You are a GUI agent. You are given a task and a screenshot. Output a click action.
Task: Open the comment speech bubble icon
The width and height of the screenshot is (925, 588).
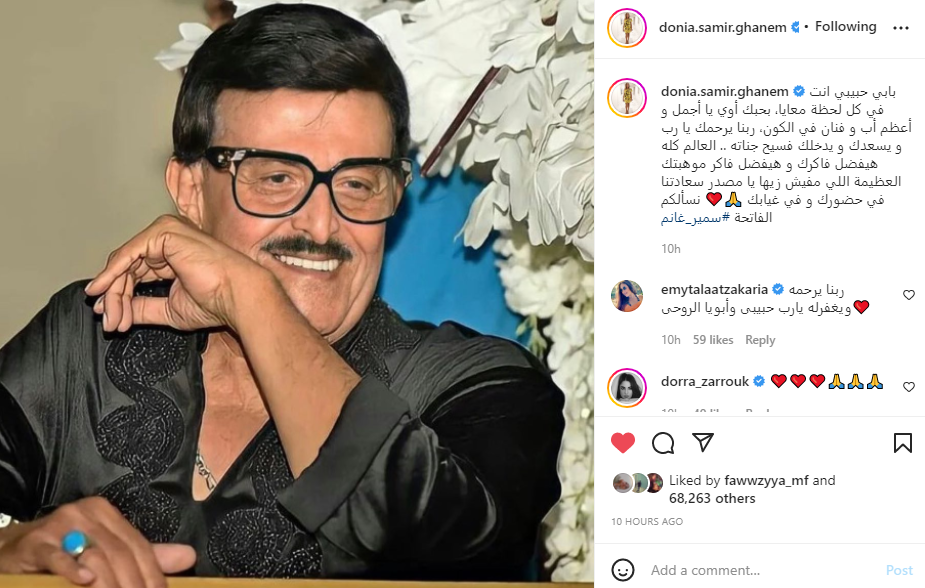click(x=663, y=443)
